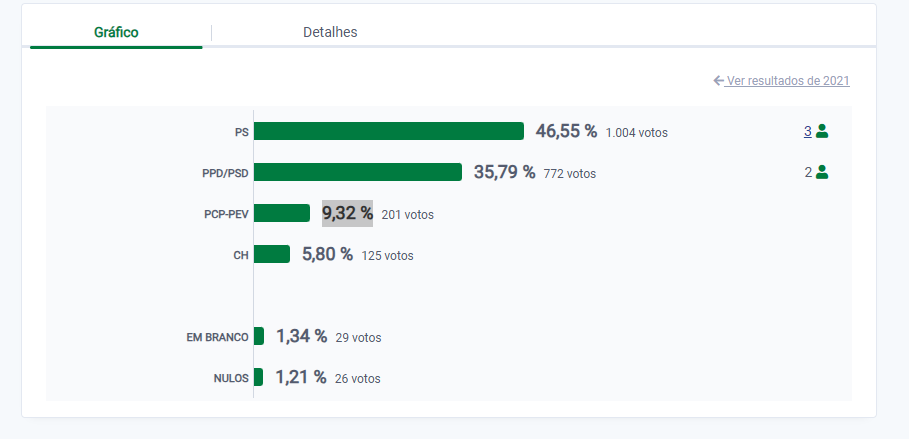Click the 772 votos count
The height and width of the screenshot is (439, 909).
[570, 173]
